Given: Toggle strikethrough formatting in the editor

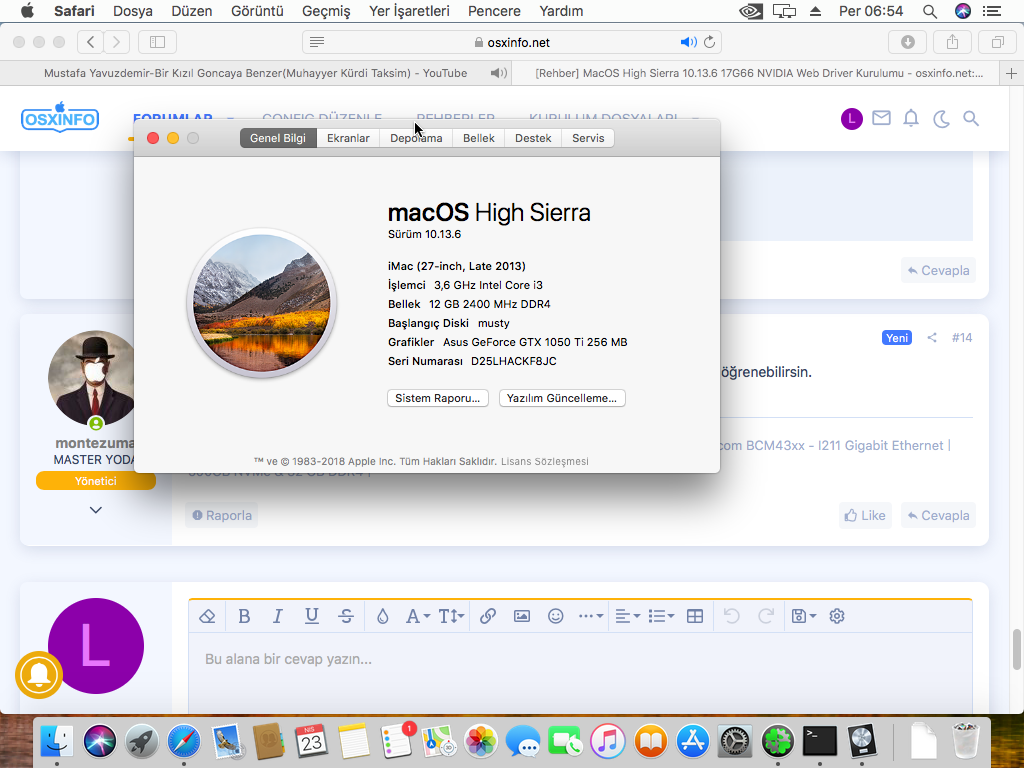Looking at the screenshot, I should [x=346, y=616].
